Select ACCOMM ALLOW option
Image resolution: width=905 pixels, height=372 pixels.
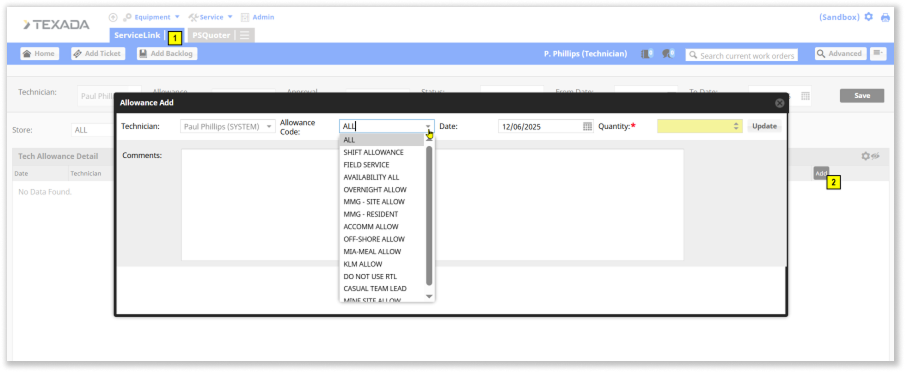click(382, 227)
